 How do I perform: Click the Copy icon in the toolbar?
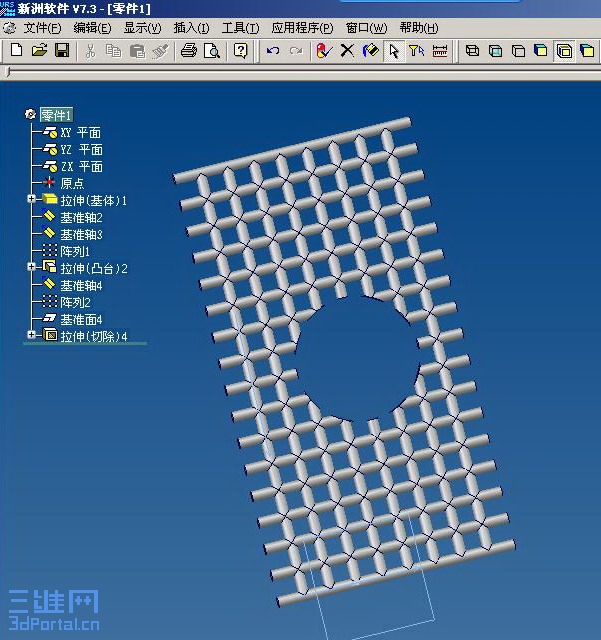click(113, 51)
